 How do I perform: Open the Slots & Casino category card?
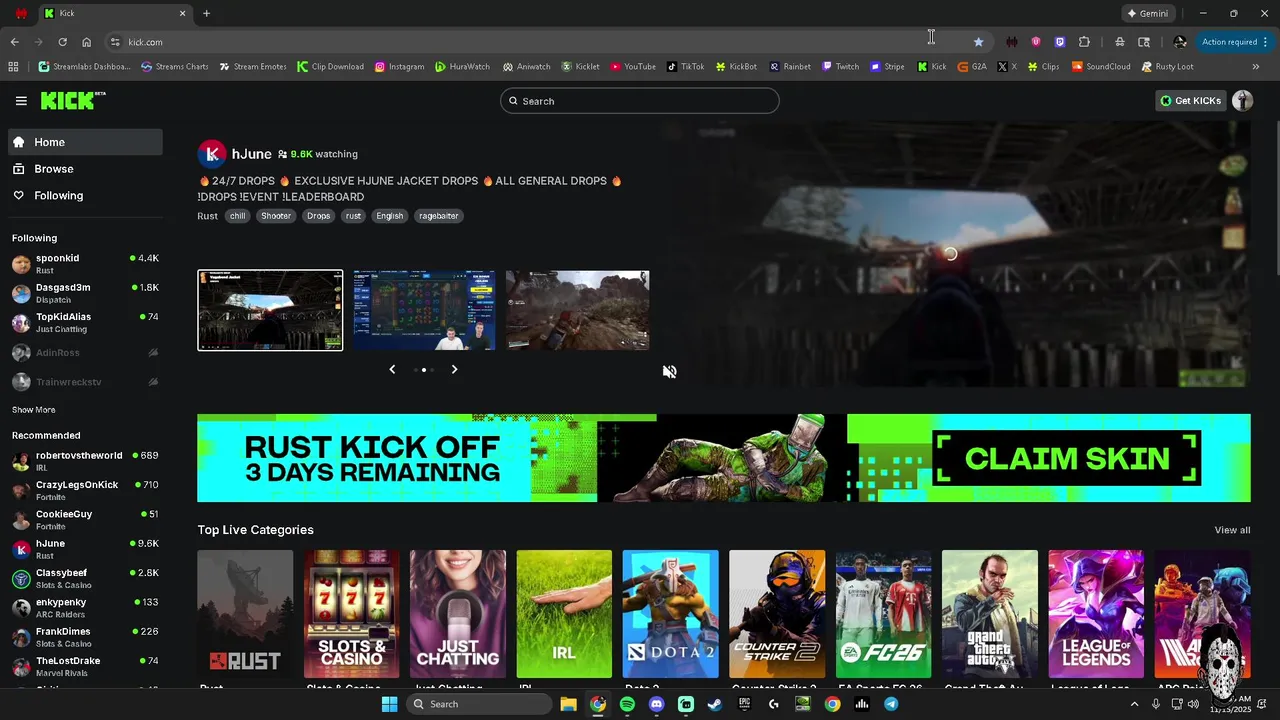click(351, 614)
